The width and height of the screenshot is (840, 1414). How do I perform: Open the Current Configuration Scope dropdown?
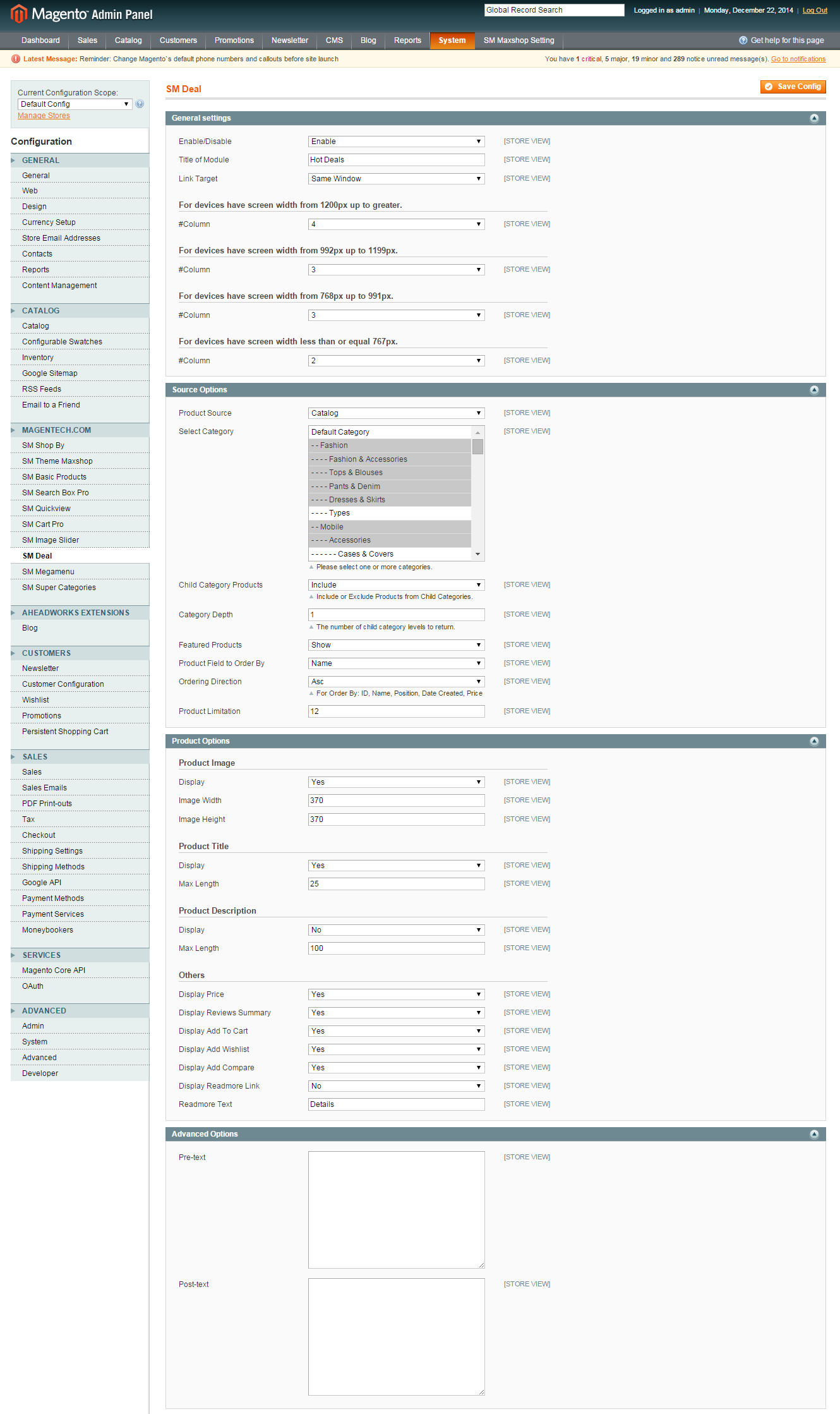tap(75, 104)
